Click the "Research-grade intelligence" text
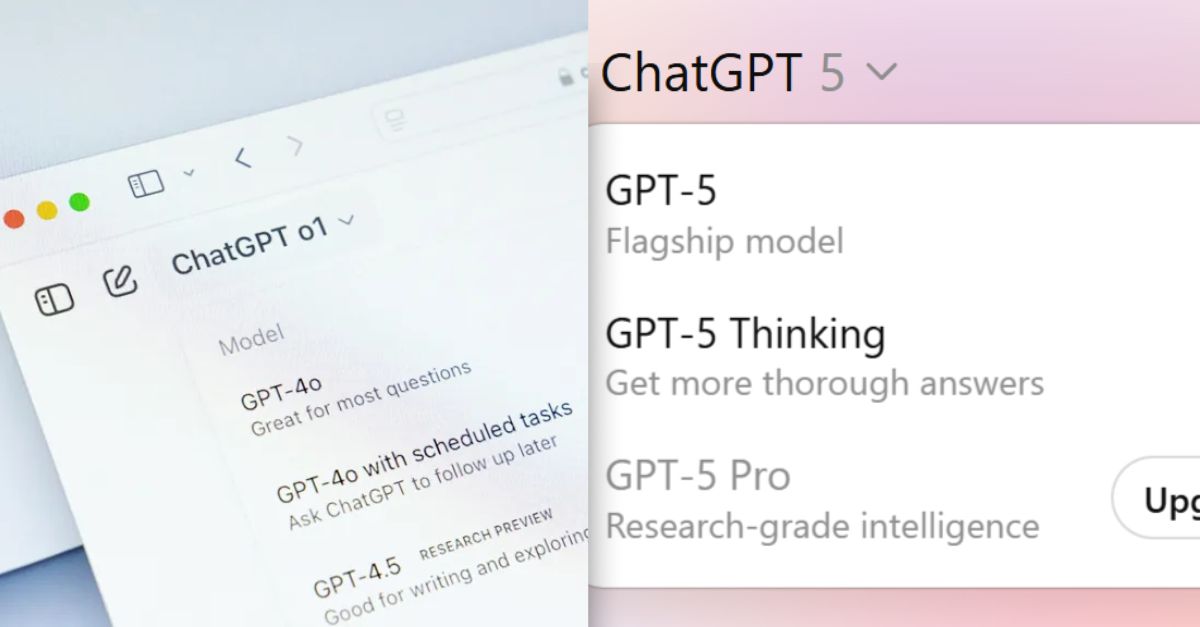Image resolution: width=1200 pixels, height=627 pixels. click(823, 525)
